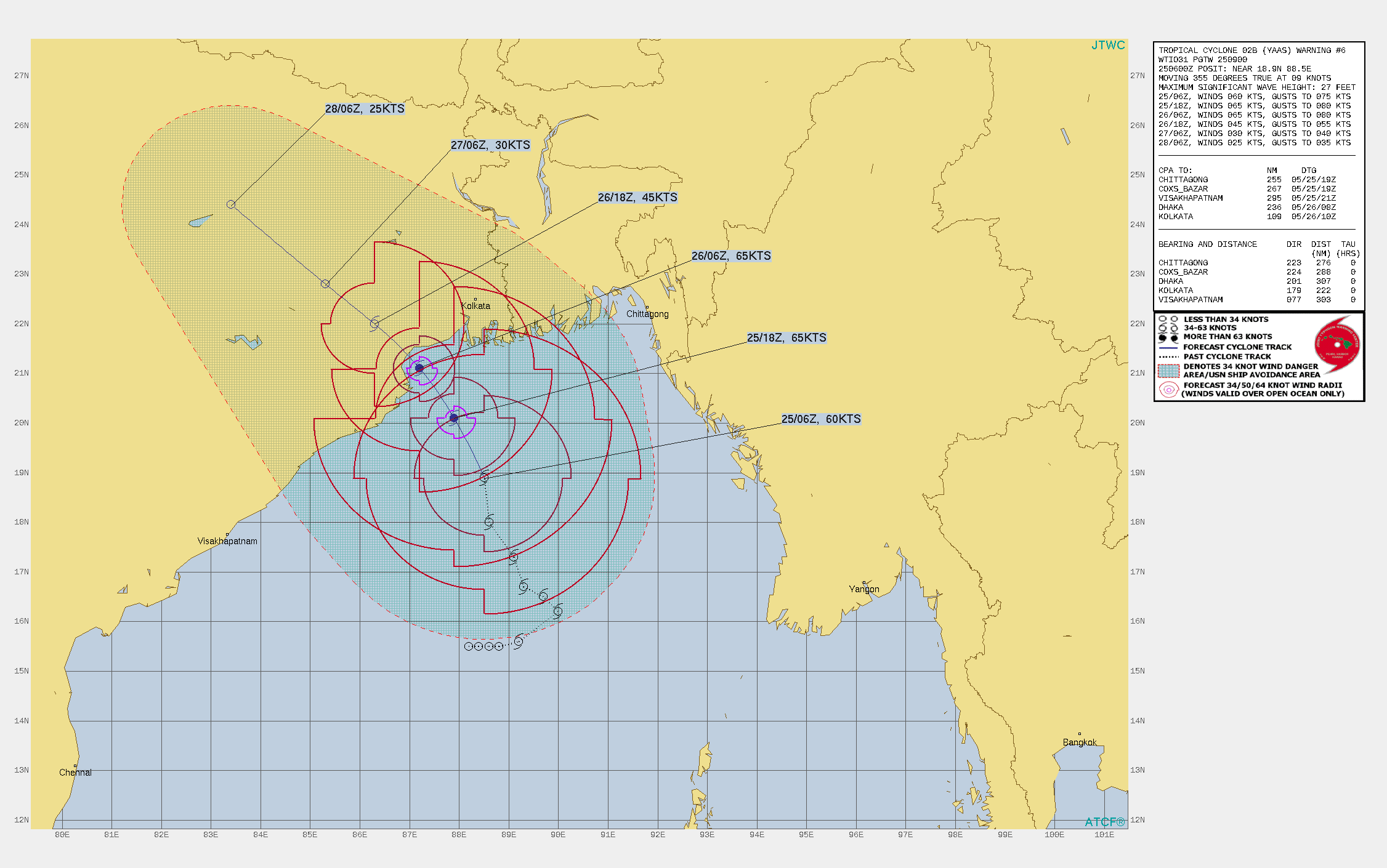This screenshot has width=1387, height=868.
Task: Click the 25/18Z filled cyclone position marker
Action: point(454,419)
